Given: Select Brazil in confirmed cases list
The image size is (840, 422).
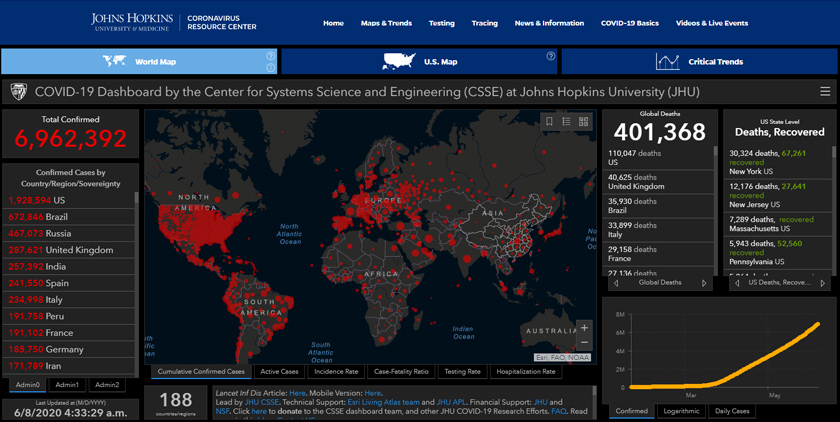Looking at the screenshot, I should [x=69, y=217].
